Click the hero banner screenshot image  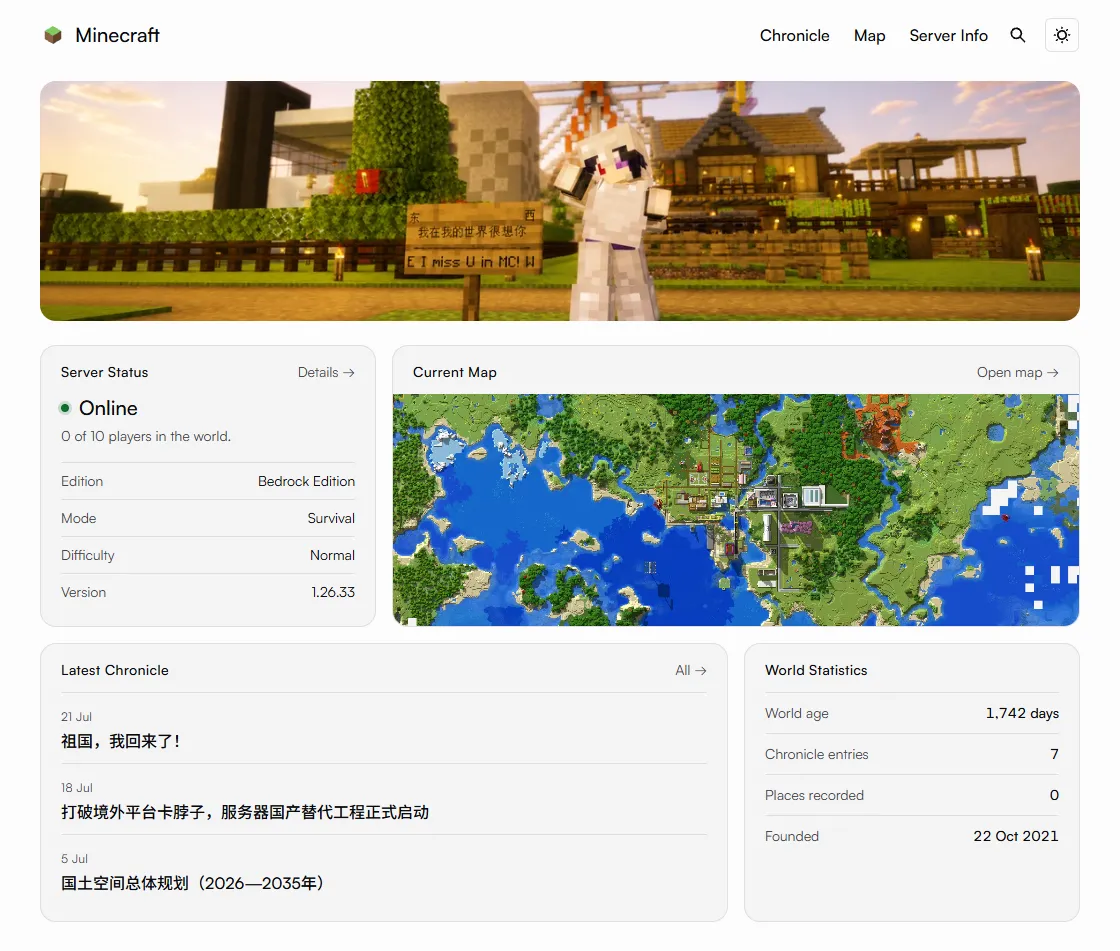coord(559,201)
